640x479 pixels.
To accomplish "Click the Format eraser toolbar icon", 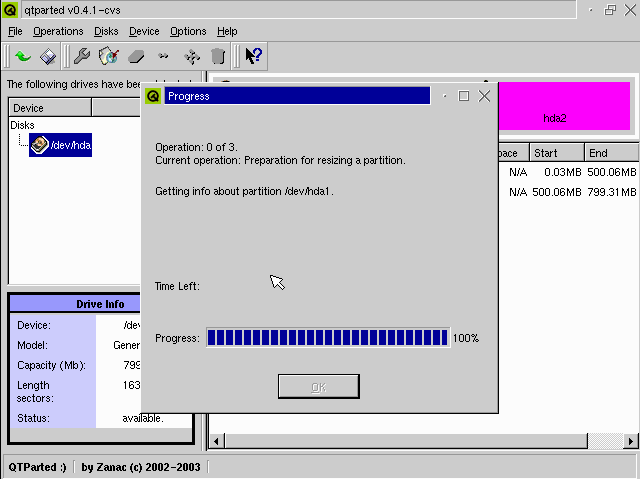I will coord(136,56).
